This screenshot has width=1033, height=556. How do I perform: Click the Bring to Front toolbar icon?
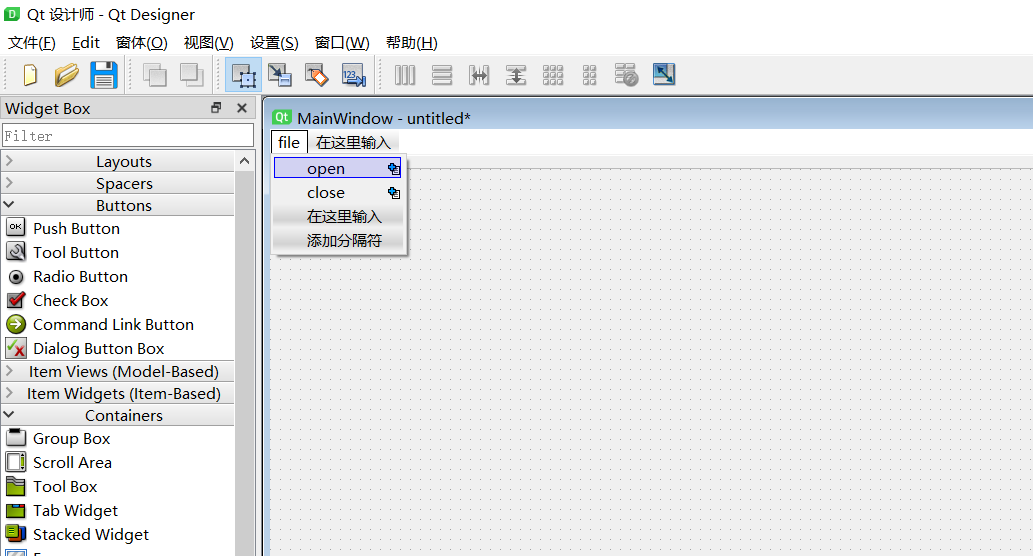point(192,75)
